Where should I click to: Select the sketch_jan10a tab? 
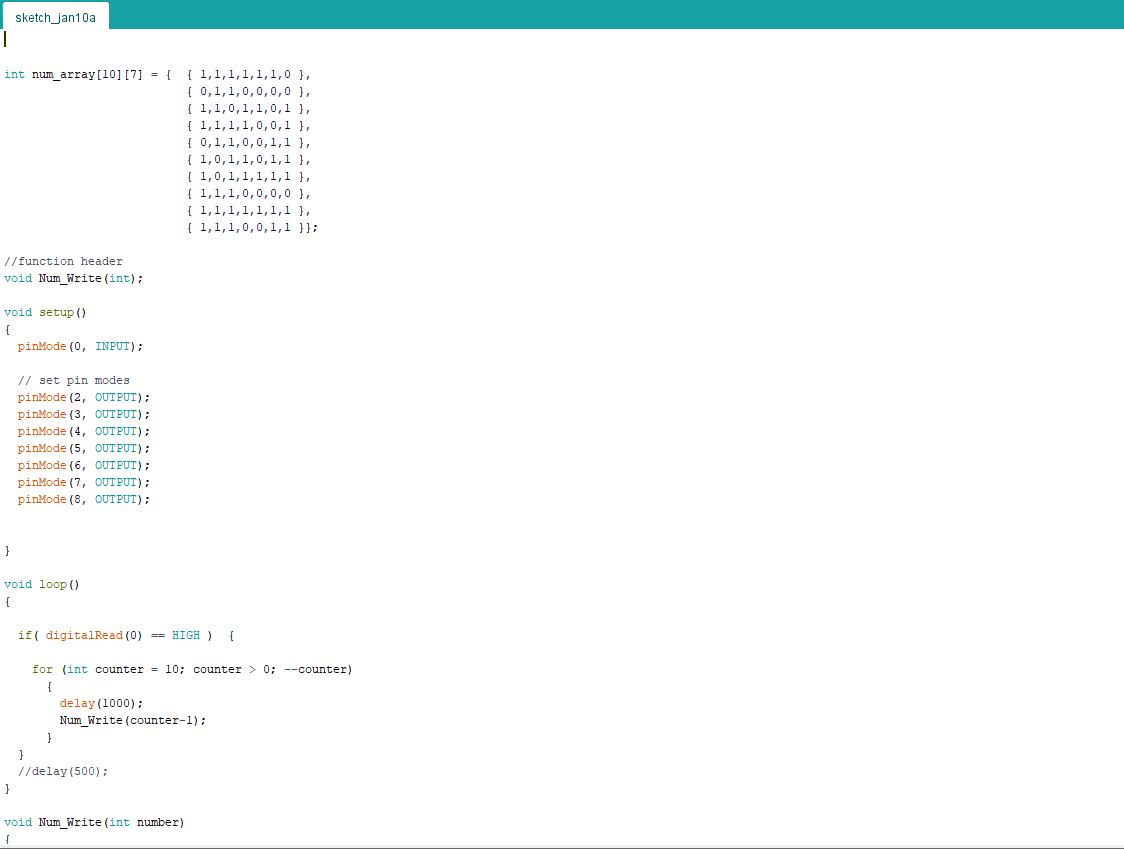pyautogui.click(x=55, y=17)
